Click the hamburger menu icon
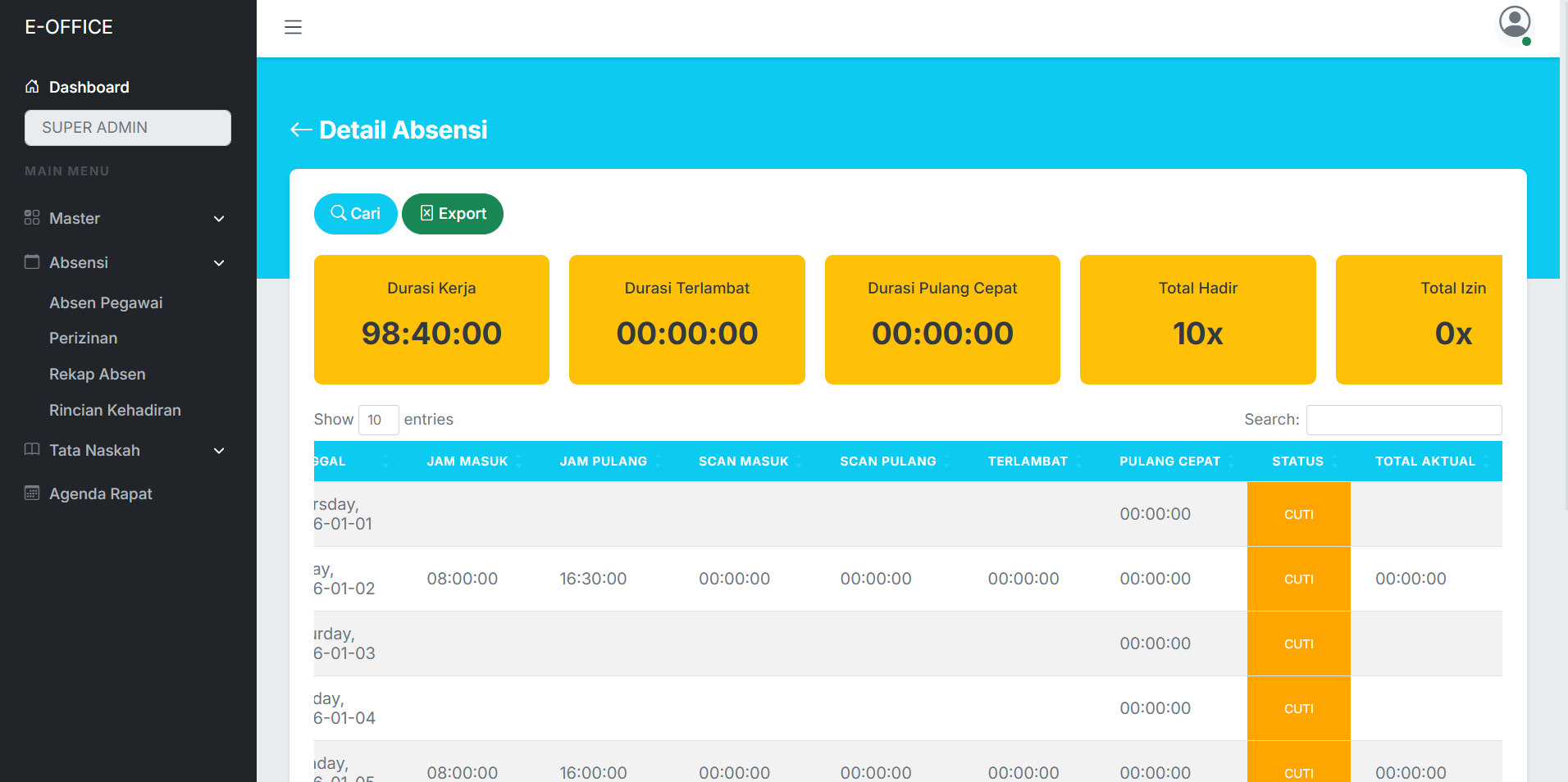The image size is (1568, 782). [293, 27]
